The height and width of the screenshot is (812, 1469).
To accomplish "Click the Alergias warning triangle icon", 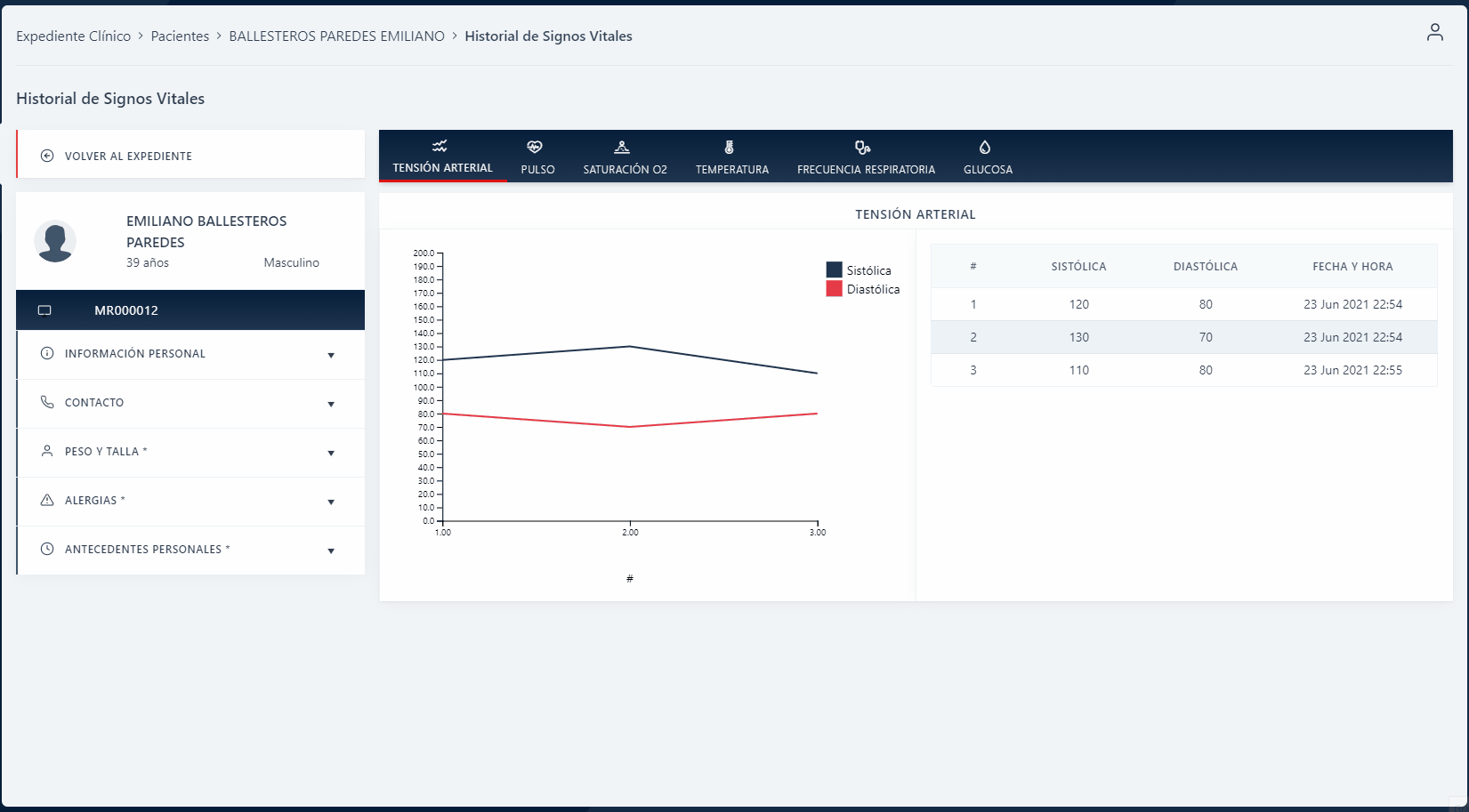I will click(x=47, y=500).
